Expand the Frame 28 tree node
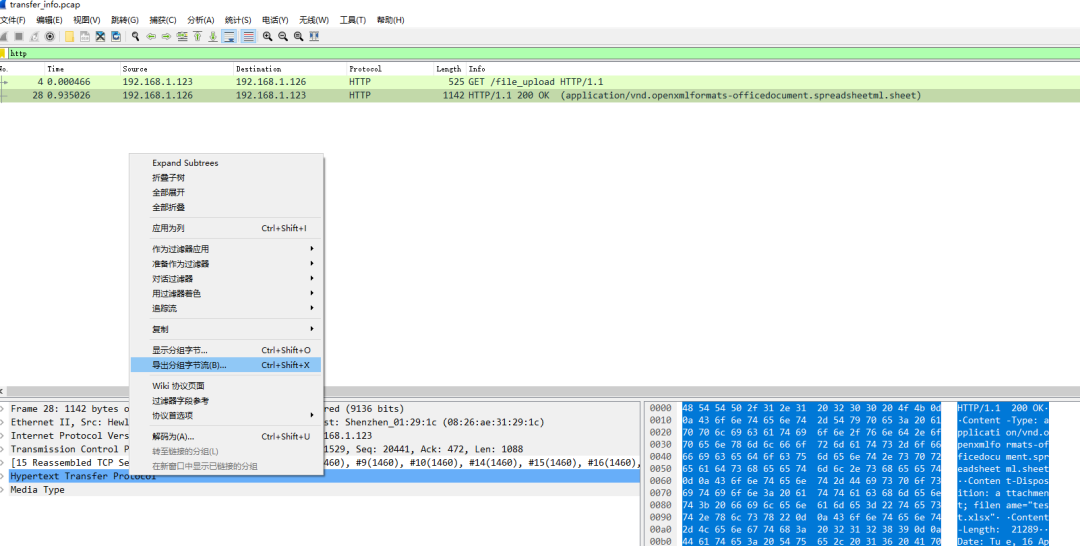Screen dimensions: 1080x546 pos(4,409)
